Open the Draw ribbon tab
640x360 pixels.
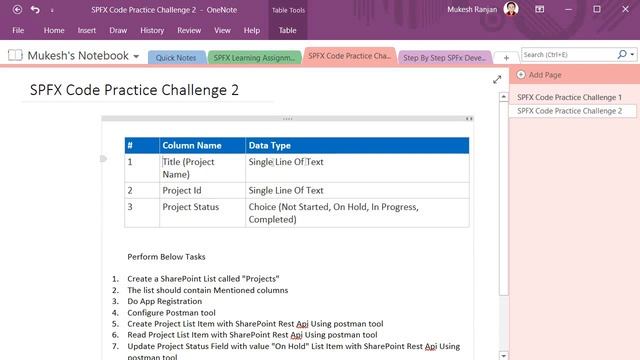click(x=118, y=30)
